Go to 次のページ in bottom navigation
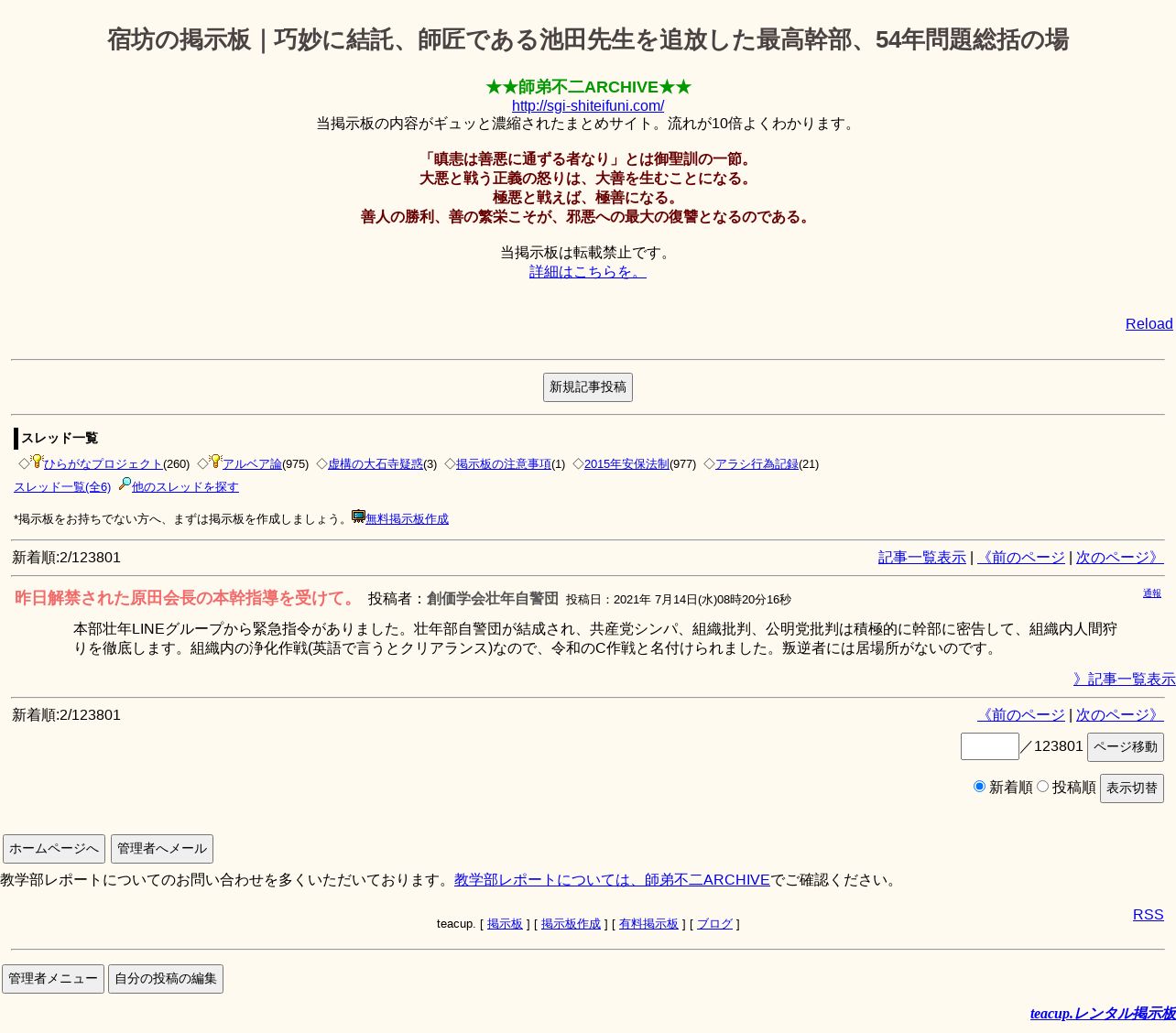The image size is (1176, 1033). pos(1120,715)
